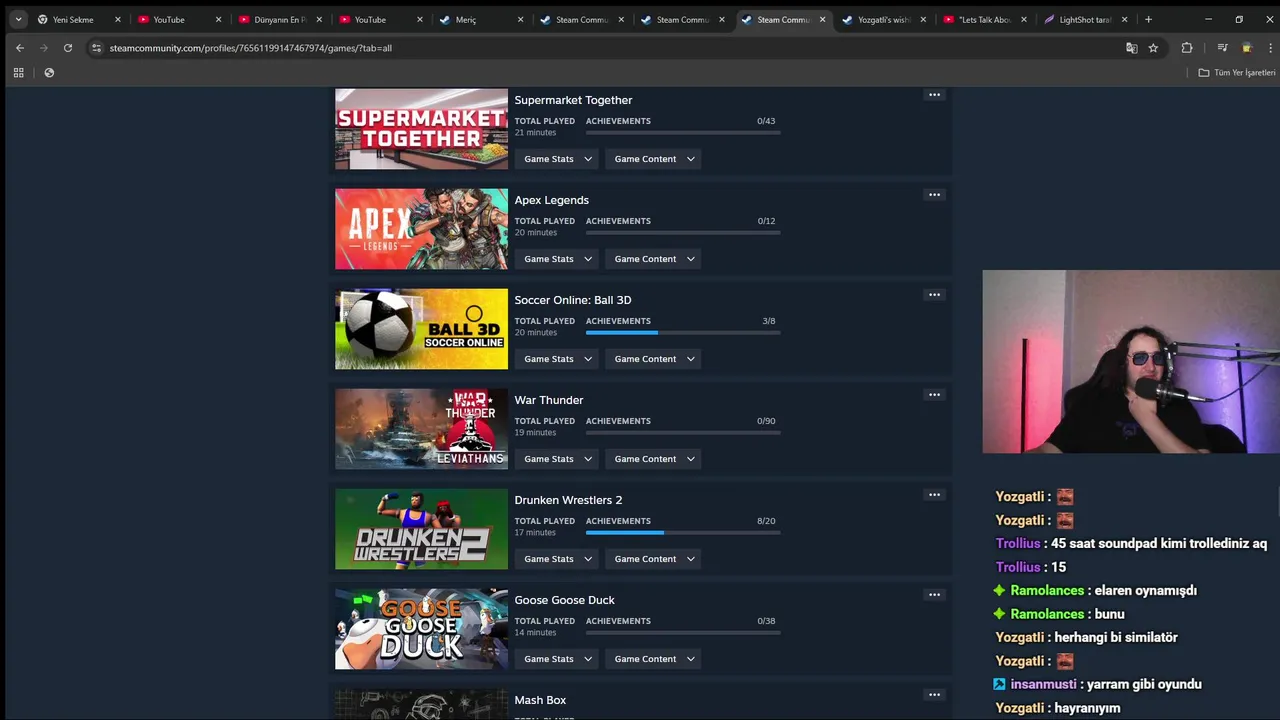Open a new tab with plus button
Image resolution: width=1280 pixels, height=720 pixels.
pos(1148,19)
